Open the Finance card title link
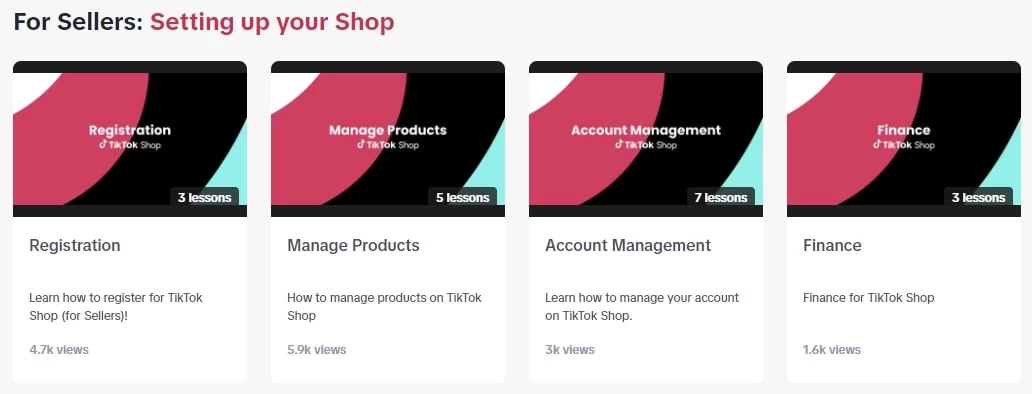The height and width of the screenshot is (394, 1032). coord(832,245)
